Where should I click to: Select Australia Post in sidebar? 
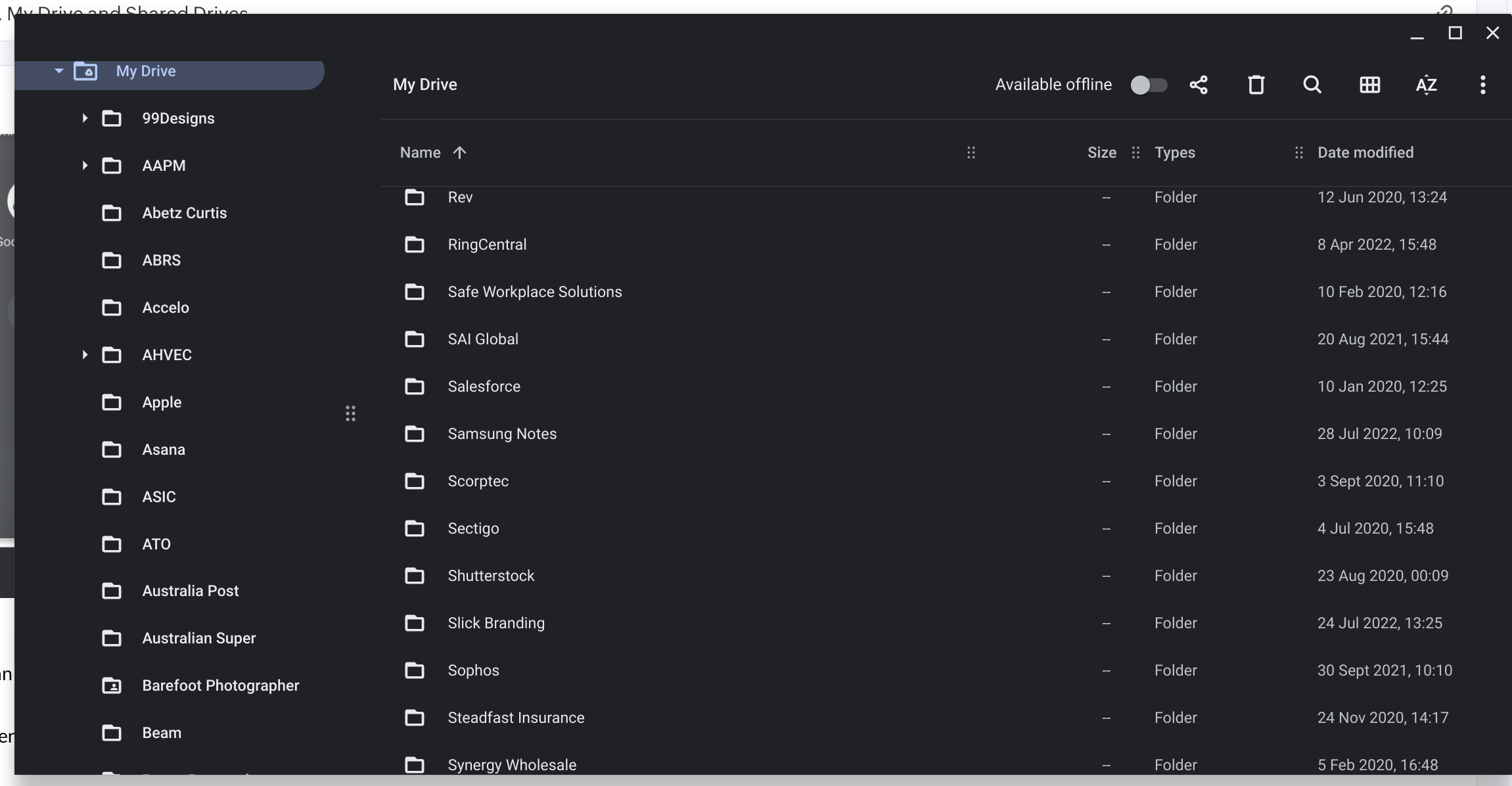pyautogui.click(x=190, y=591)
